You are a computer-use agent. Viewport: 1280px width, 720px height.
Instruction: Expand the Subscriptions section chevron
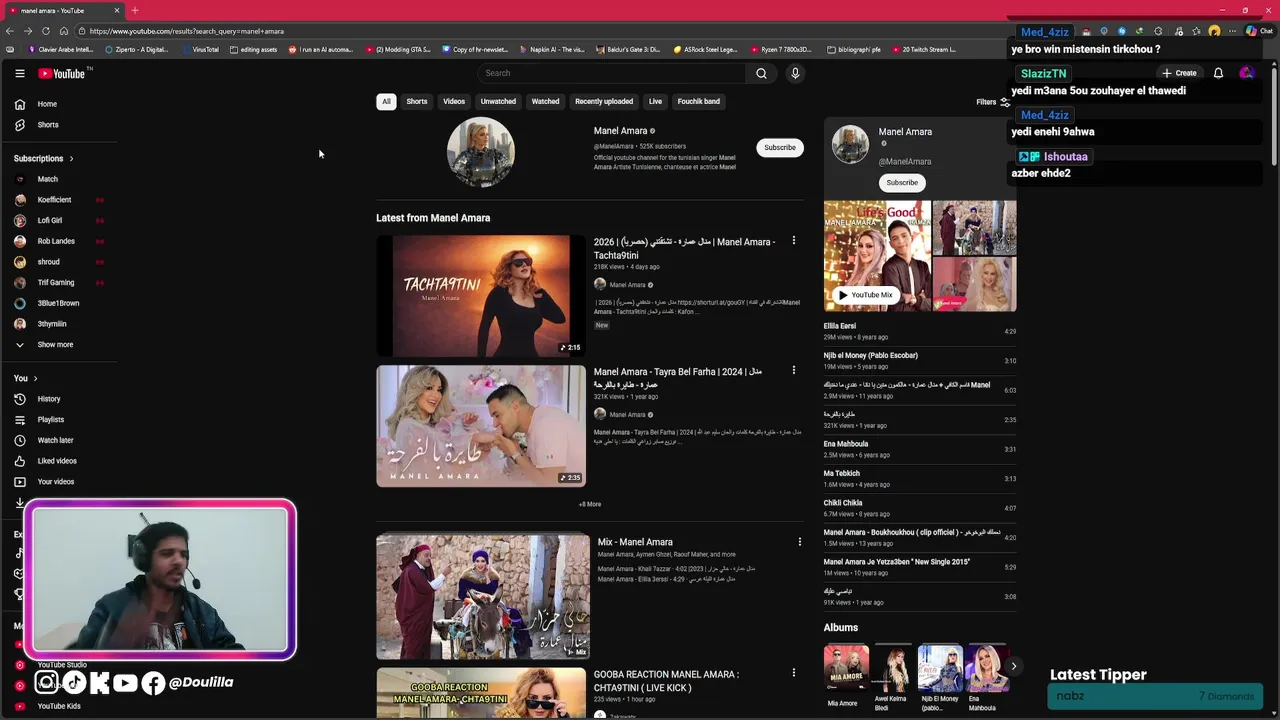pos(71,158)
